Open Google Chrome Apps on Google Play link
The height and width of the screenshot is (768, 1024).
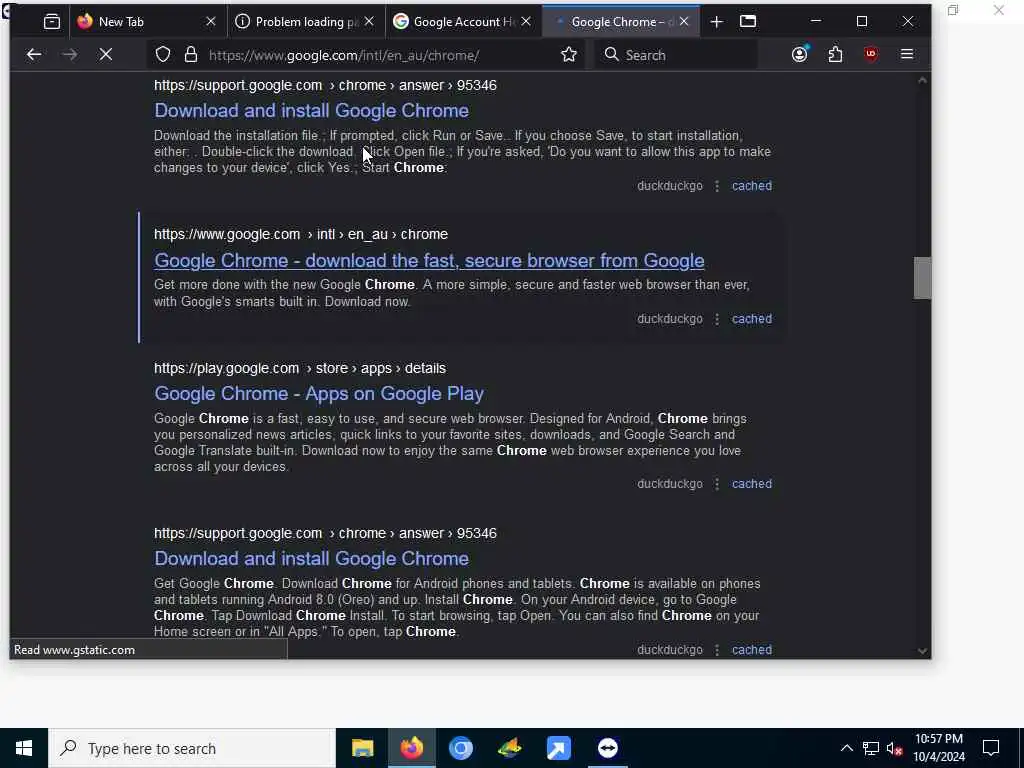pyautogui.click(x=319, y=394)
